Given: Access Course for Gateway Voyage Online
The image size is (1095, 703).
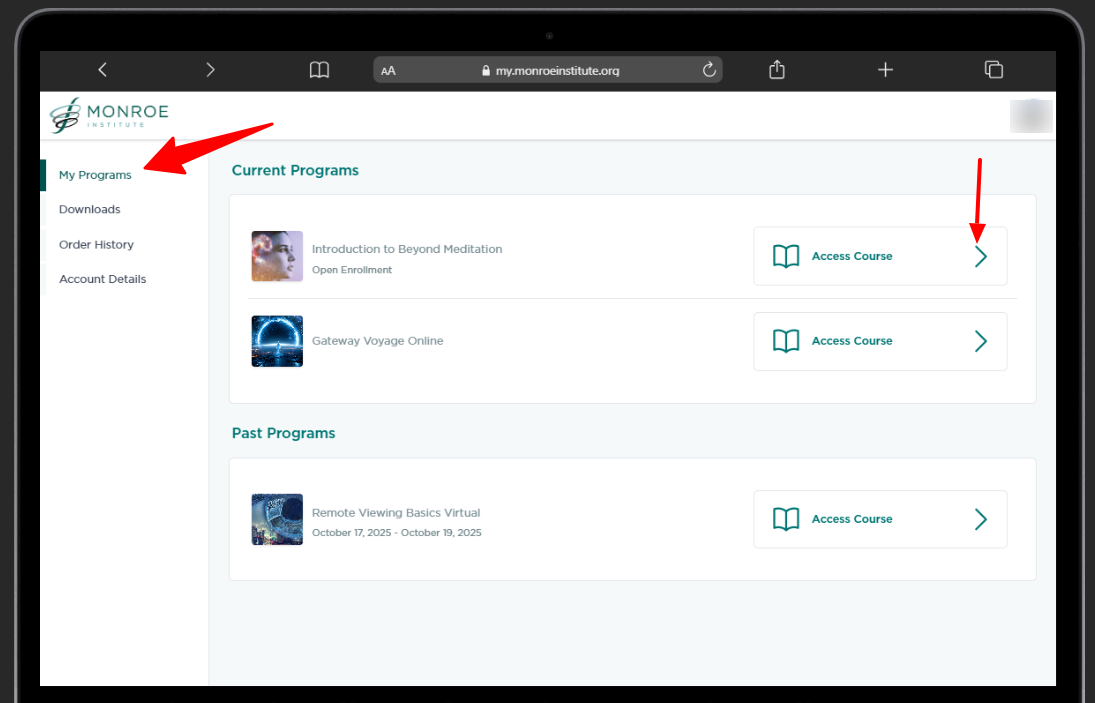Looking at the screenshot, I should click(880, 341).
